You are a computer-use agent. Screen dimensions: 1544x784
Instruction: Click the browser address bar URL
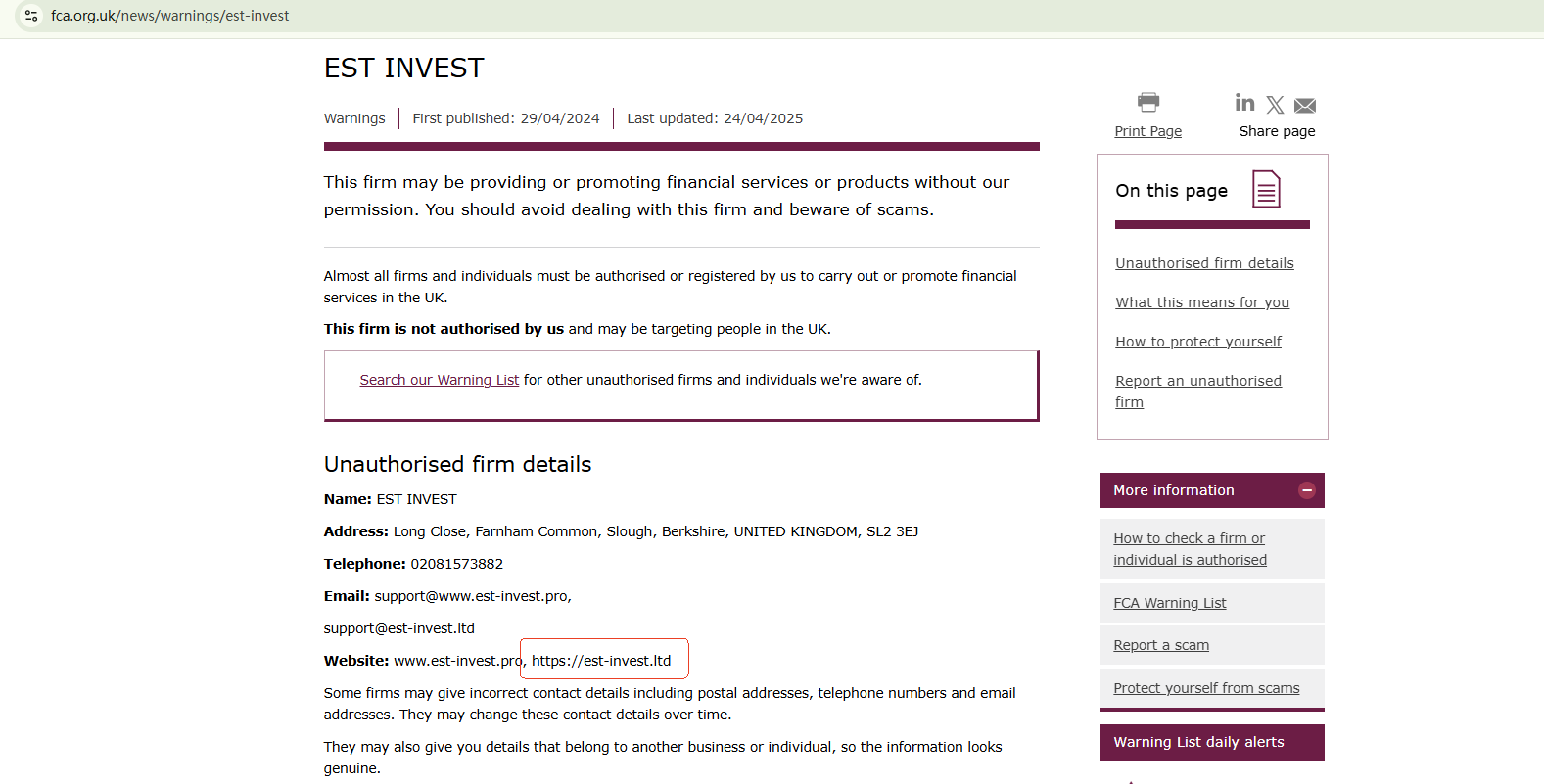point(170,16)
